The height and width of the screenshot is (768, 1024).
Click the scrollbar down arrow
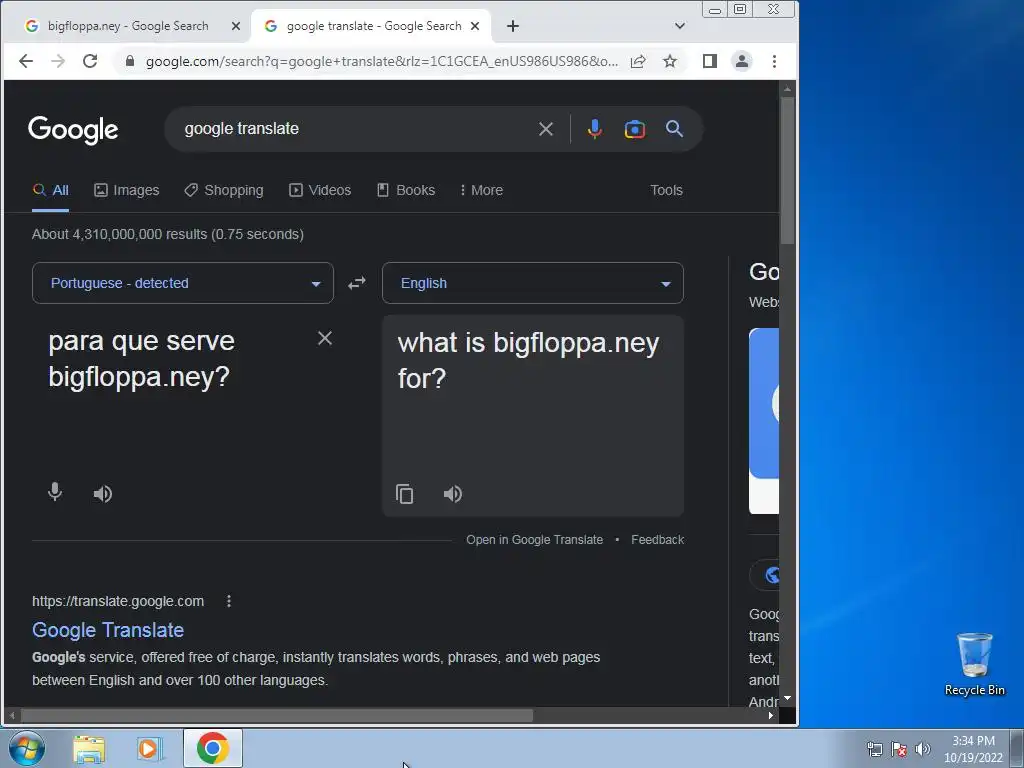tap(788, 697)
